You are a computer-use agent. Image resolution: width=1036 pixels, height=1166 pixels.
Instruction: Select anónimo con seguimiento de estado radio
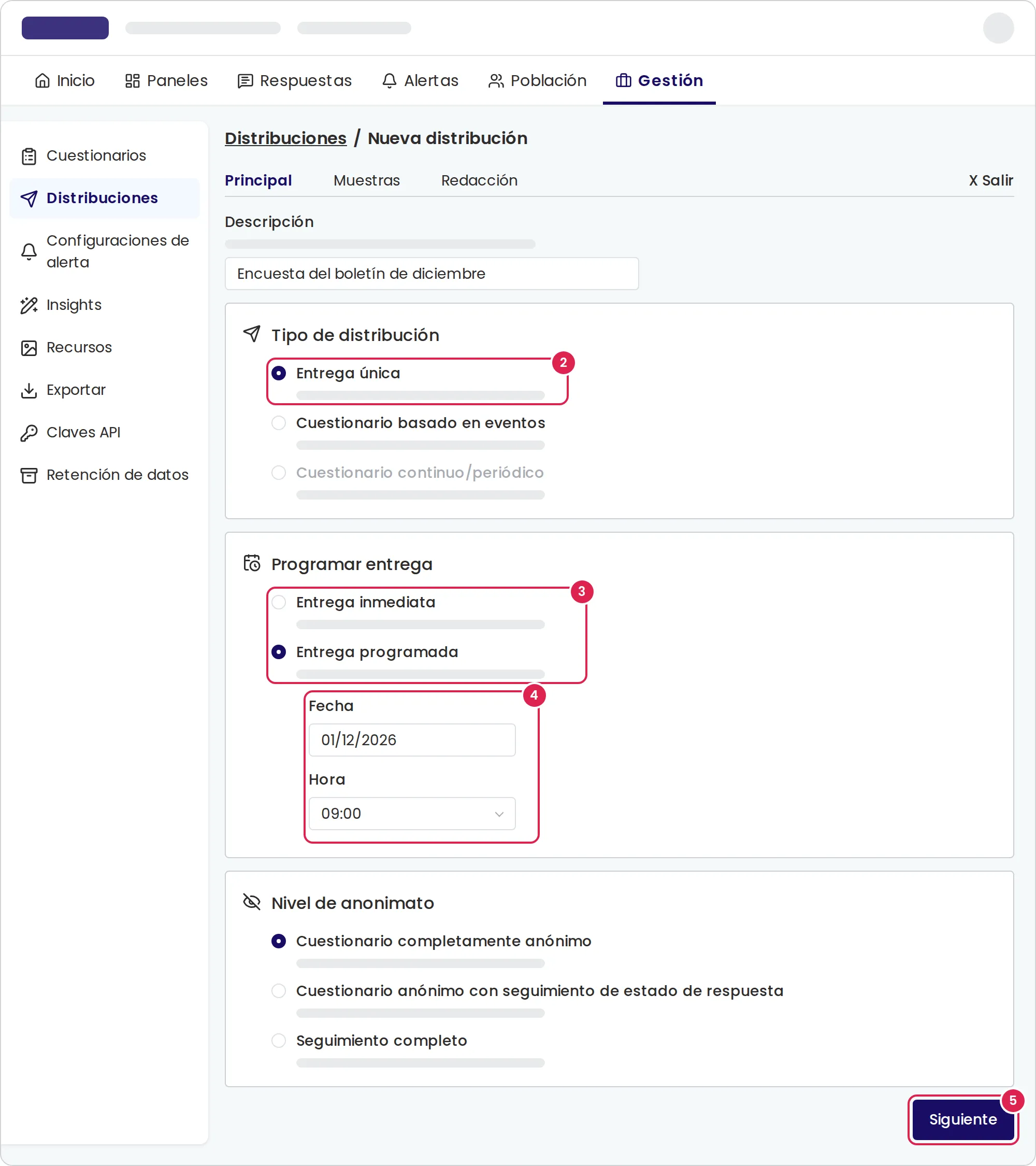click(279, 991)
